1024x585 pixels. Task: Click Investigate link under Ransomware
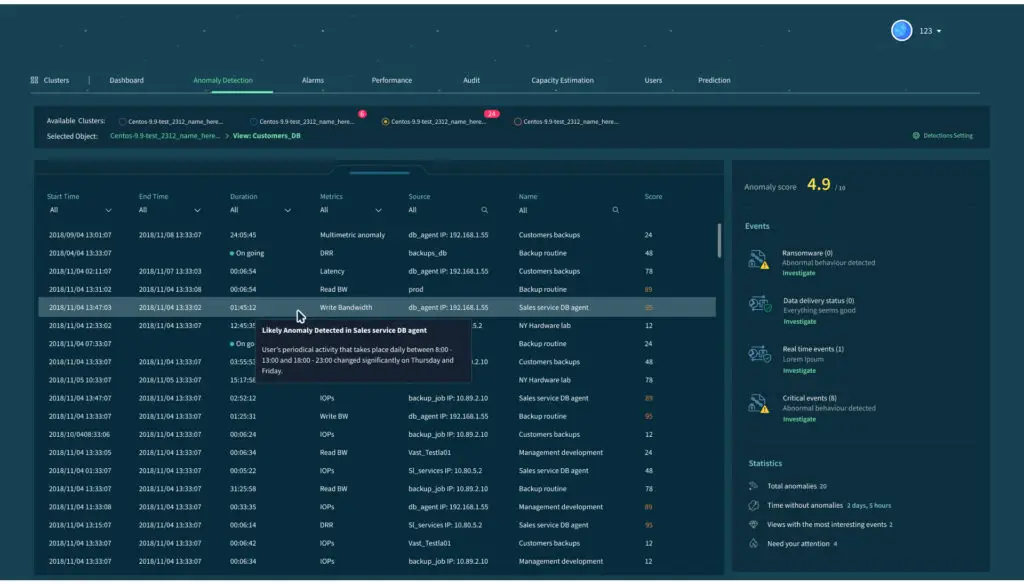[798, 273]
